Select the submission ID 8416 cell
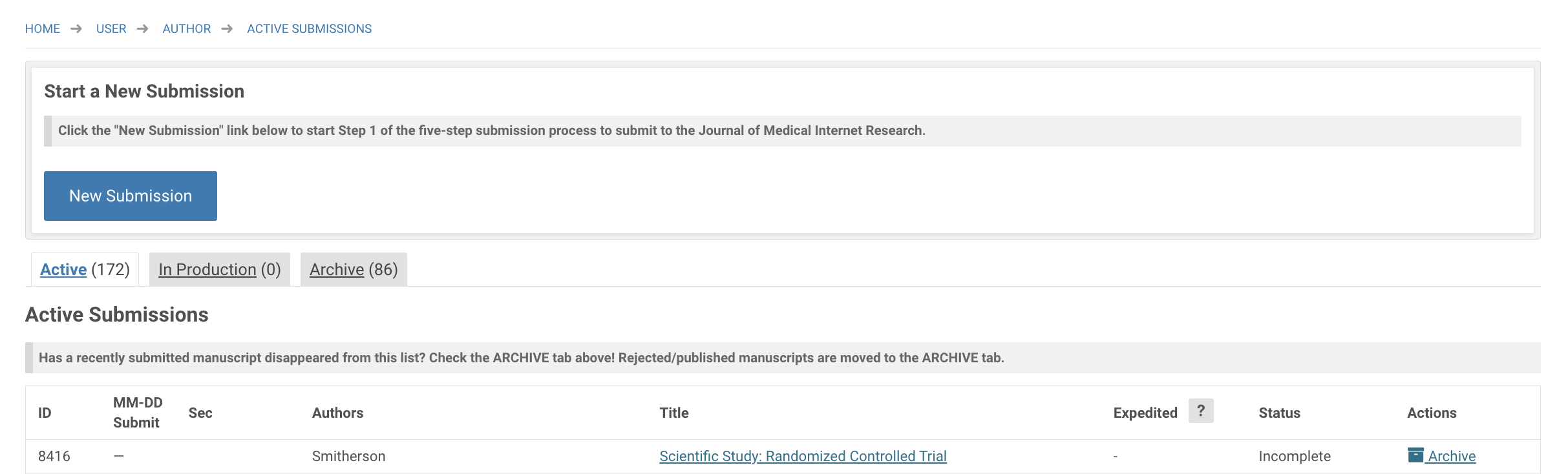 [x=54, y=456]
